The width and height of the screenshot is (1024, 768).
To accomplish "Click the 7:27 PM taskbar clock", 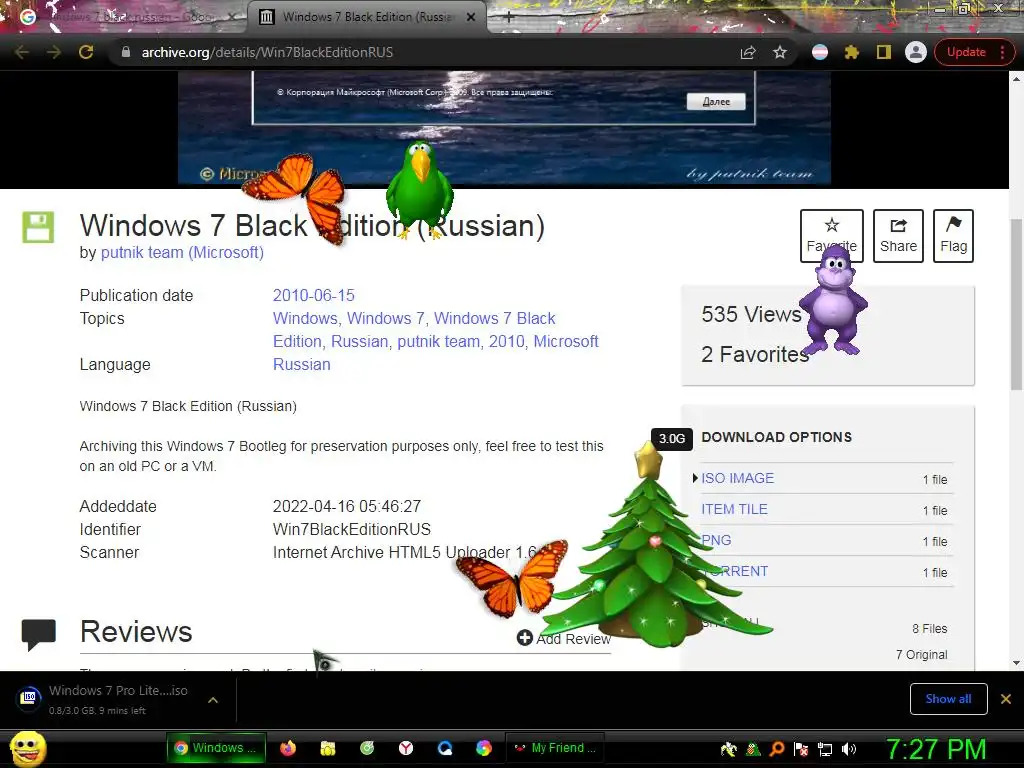I will 936,749.
